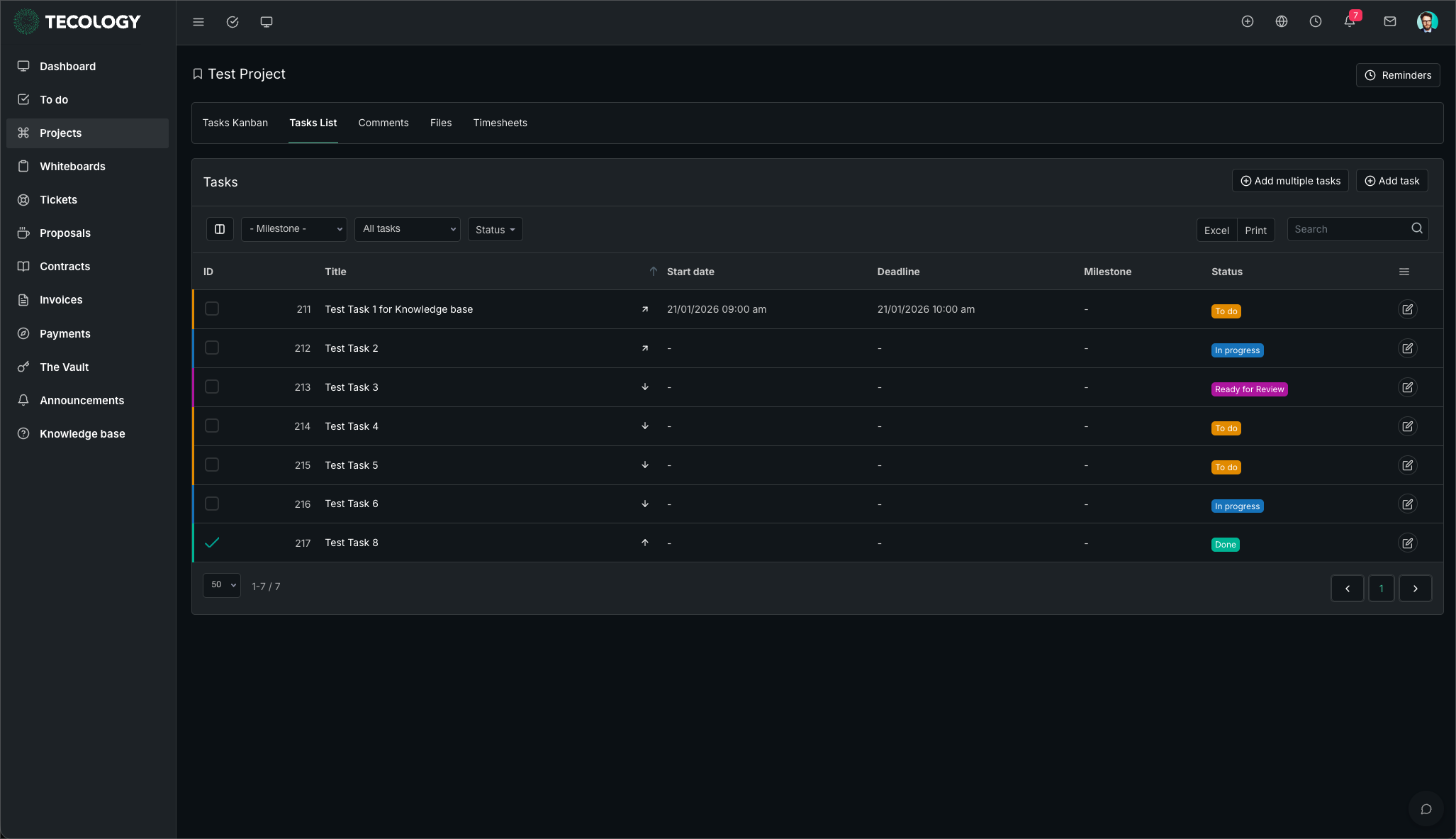This screenshot has height=839, width=1456.
Task: Open notifications bell with red badge
Action: tap(1350, 21)
